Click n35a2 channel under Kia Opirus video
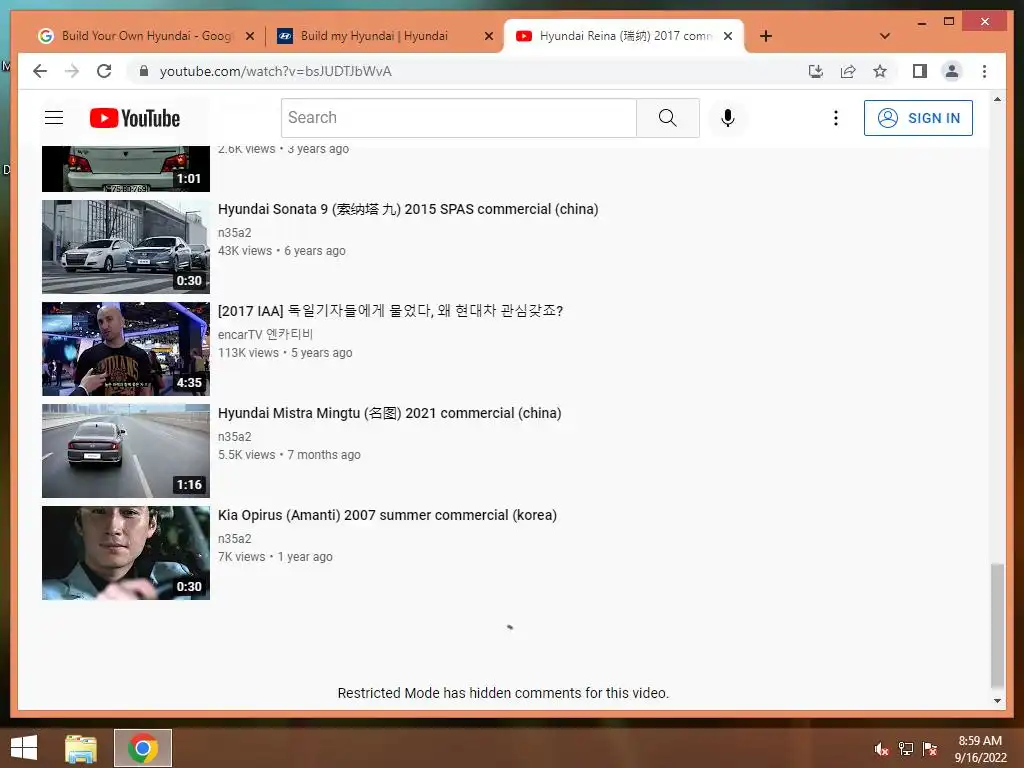The image size is (1024, 768). [x=234, y=538]
